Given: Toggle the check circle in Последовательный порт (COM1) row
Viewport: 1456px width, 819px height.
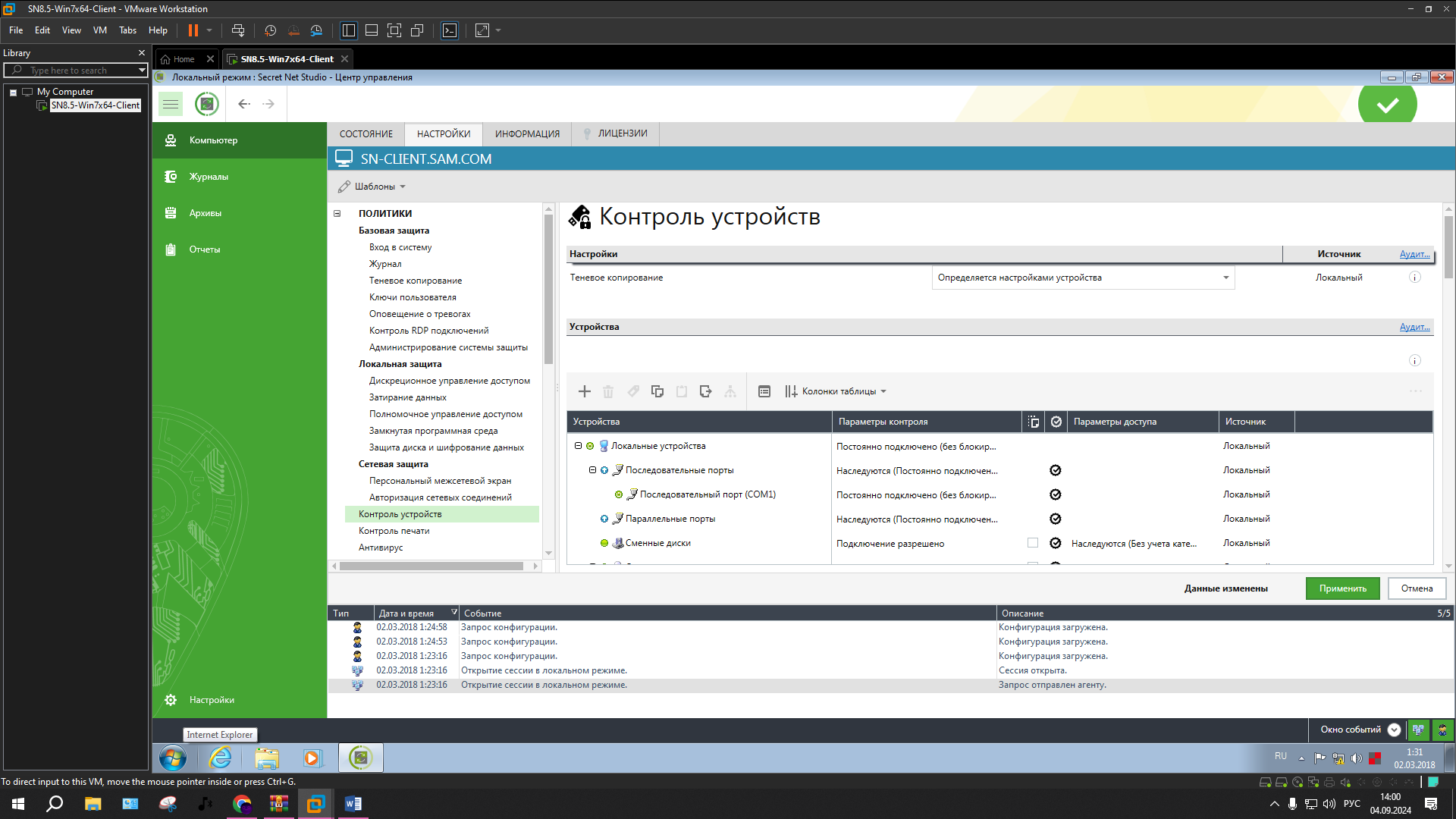Looking at the screenshot, I should point(1056,494).
